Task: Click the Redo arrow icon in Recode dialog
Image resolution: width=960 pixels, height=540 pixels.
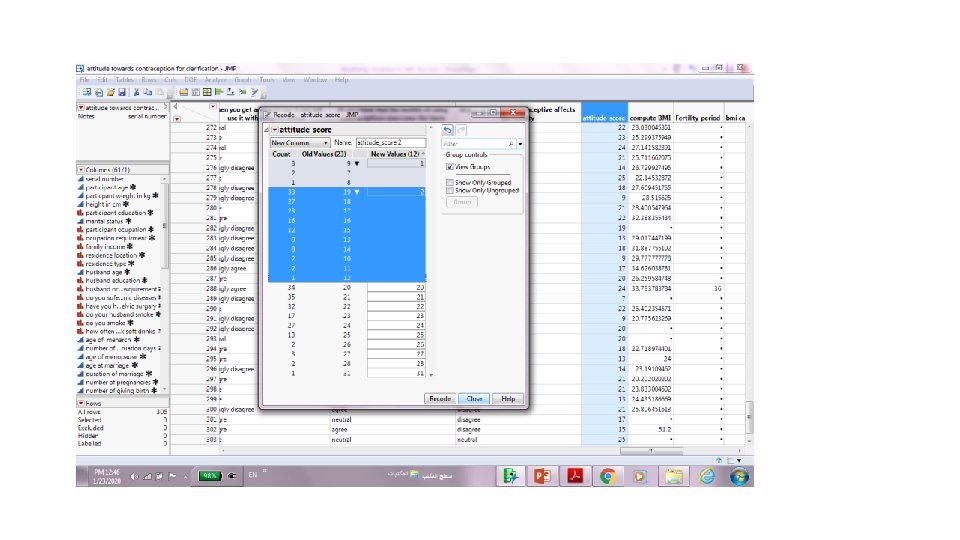Action: pos(462,130)
